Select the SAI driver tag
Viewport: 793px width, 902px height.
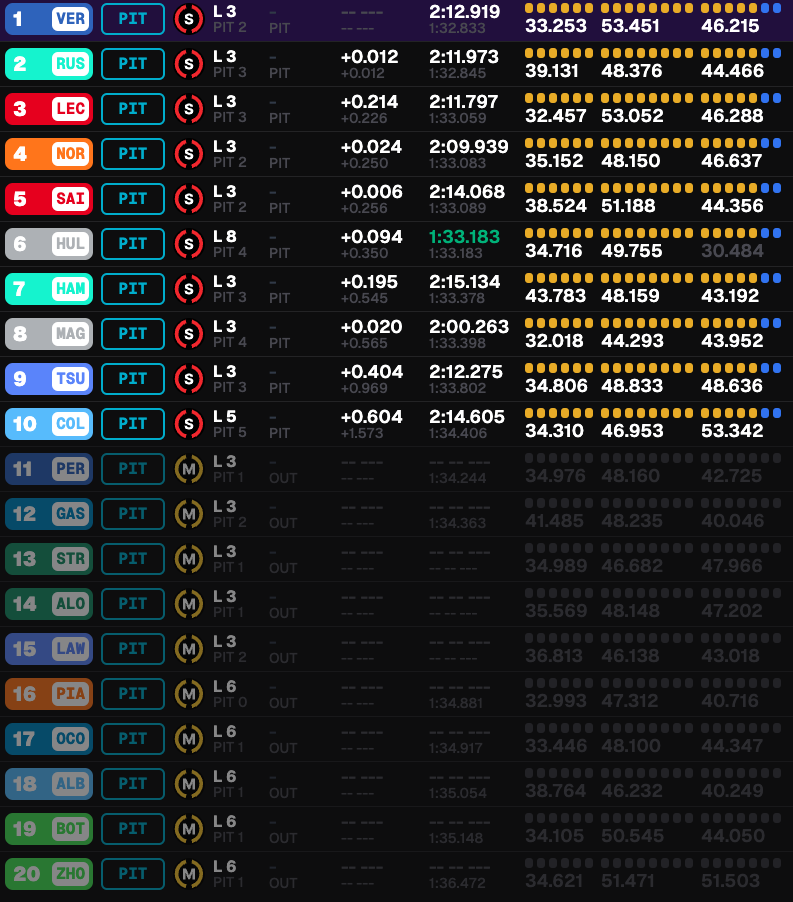(49, 199)
